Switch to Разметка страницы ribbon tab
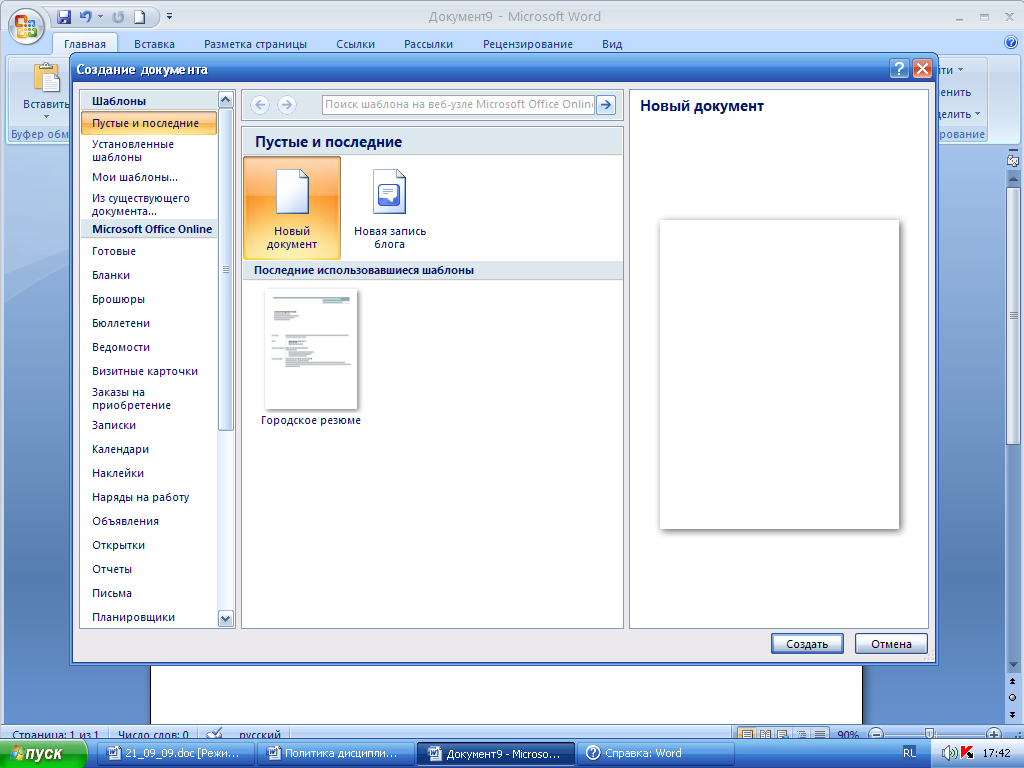 (x=255, y=44)
